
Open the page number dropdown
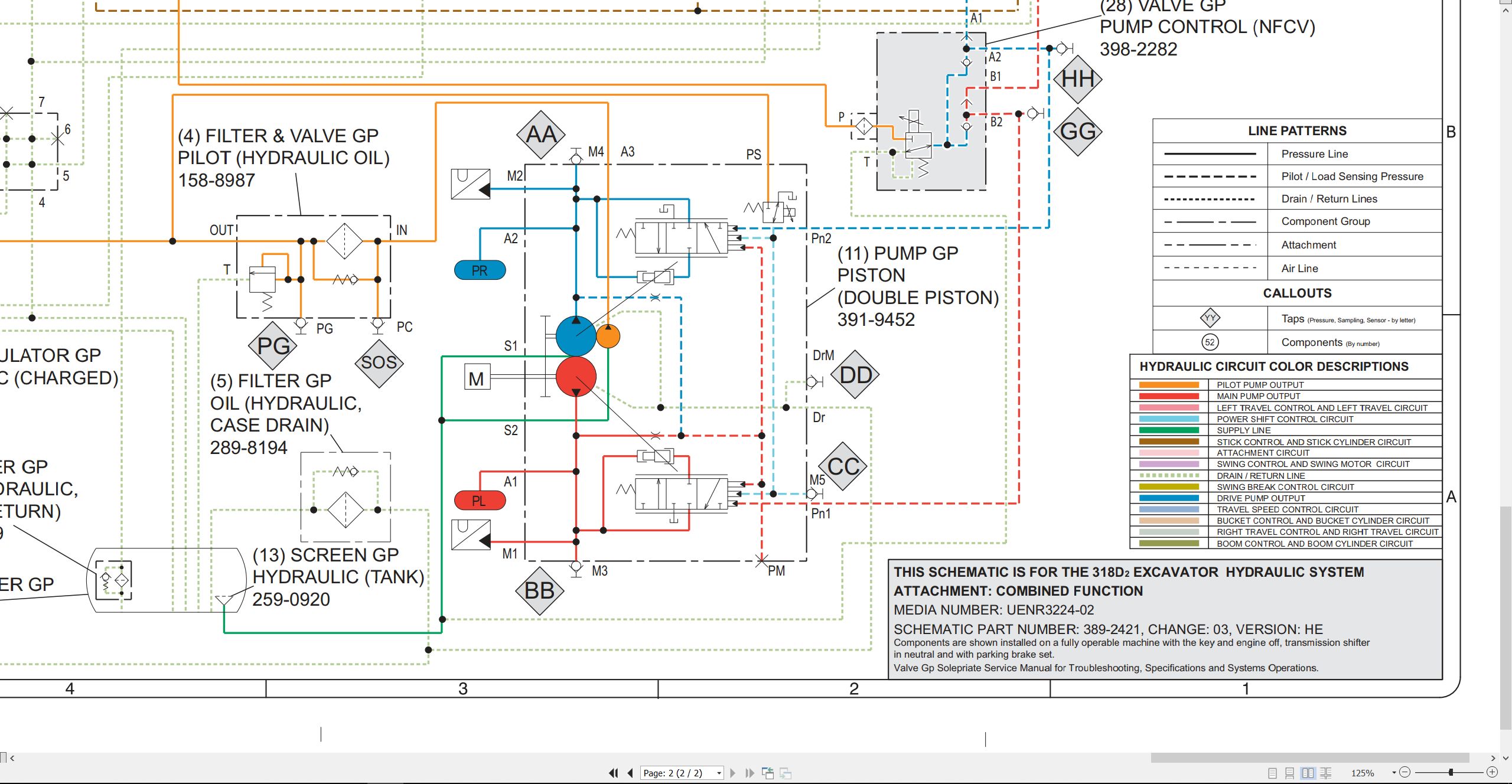click(719, 773)
